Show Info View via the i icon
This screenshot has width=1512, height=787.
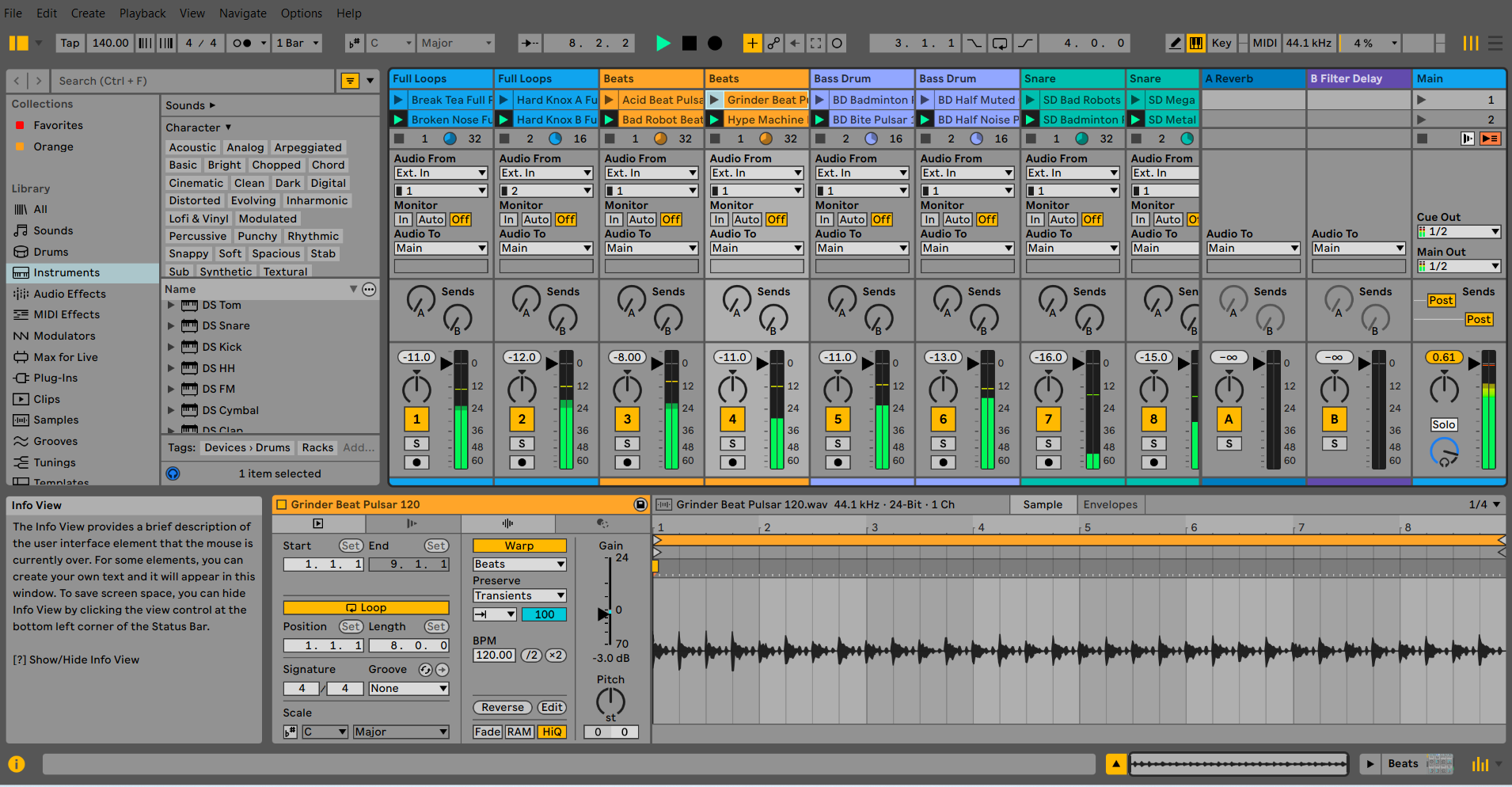pos(16,764)
